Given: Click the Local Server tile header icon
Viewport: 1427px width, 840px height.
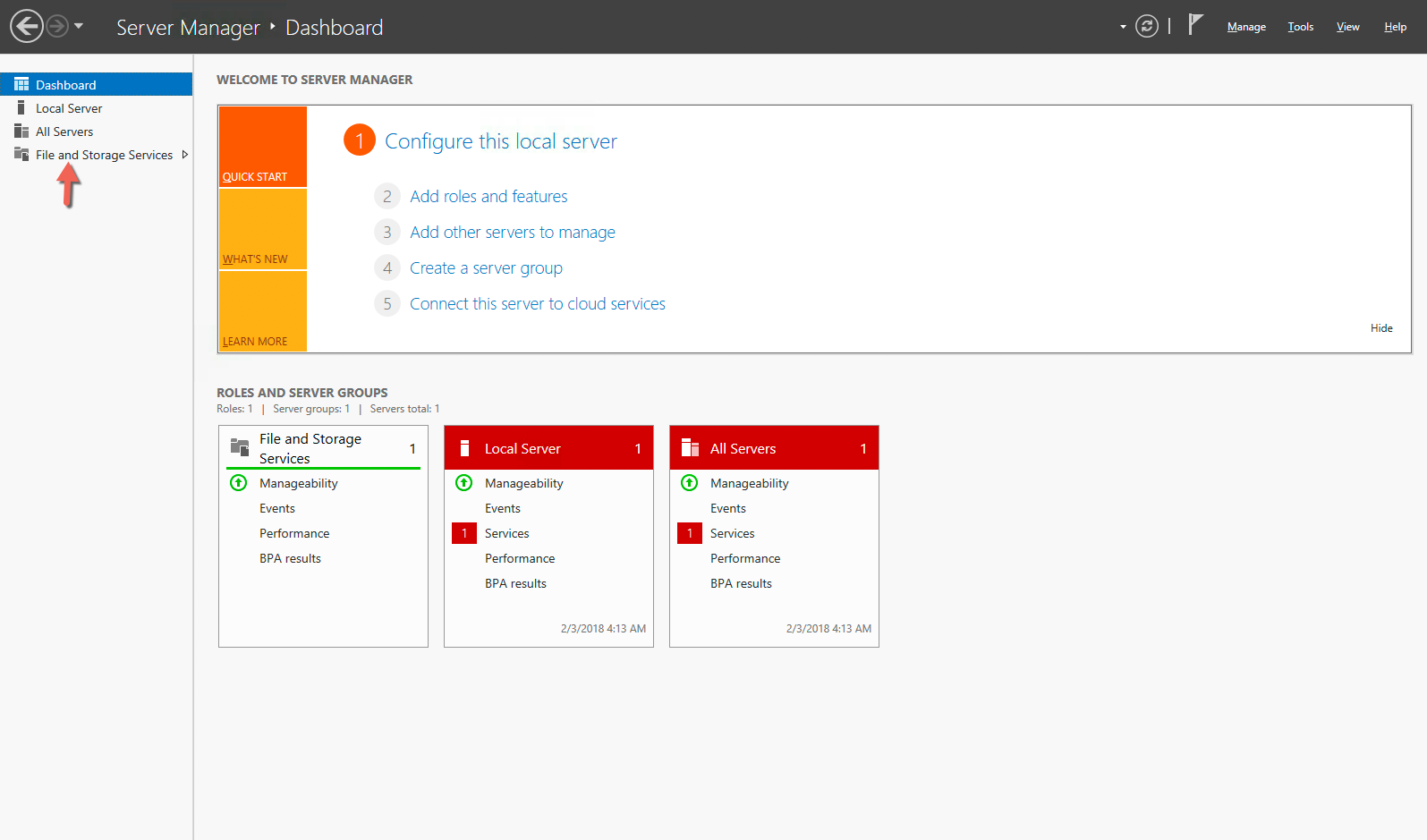Looking at the screenshot, I should coord(464,447).
